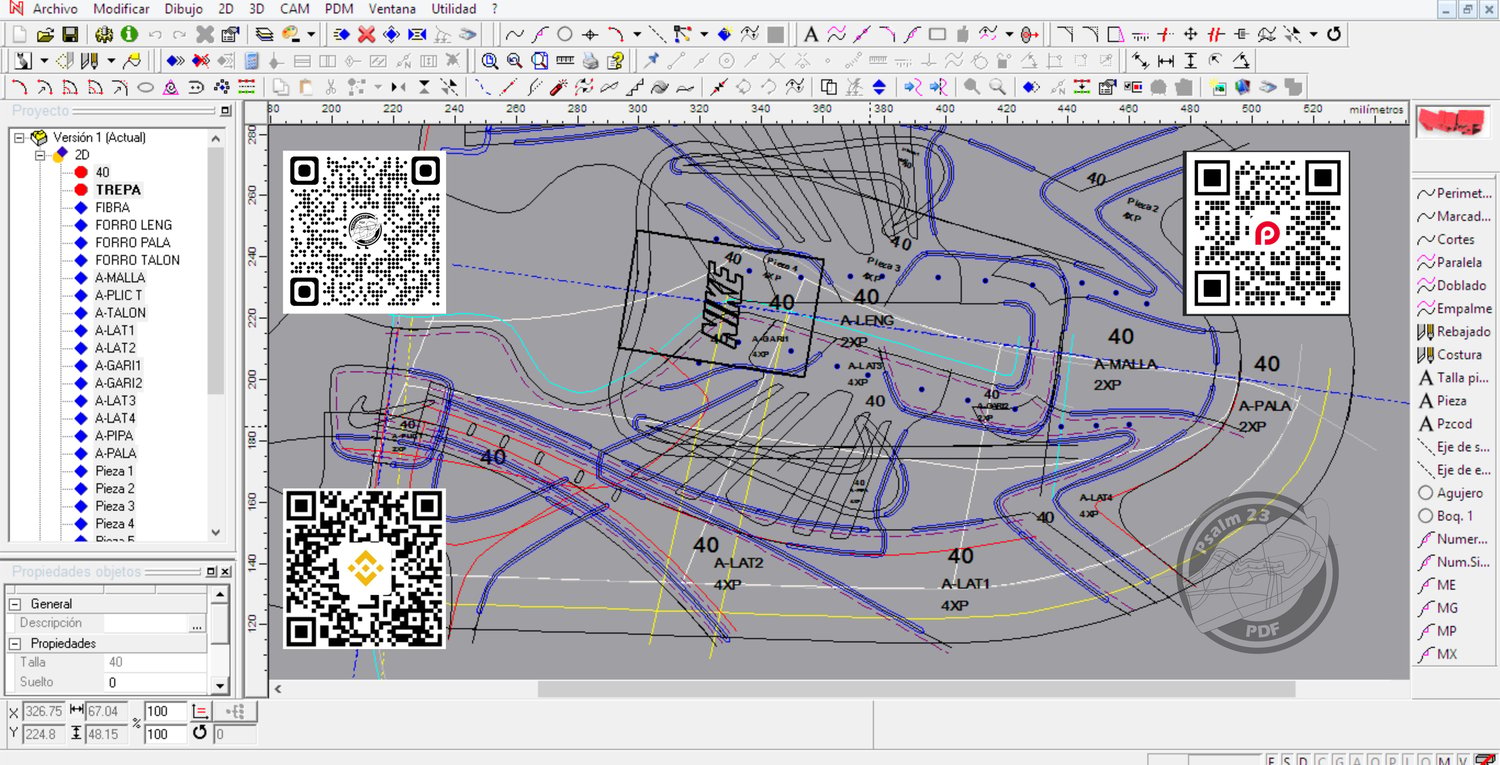Image resolution: width=1500 pixels, height=765 pixels.
Task: Click the red X delete icon in top toolbar
Action: [366, 34]
